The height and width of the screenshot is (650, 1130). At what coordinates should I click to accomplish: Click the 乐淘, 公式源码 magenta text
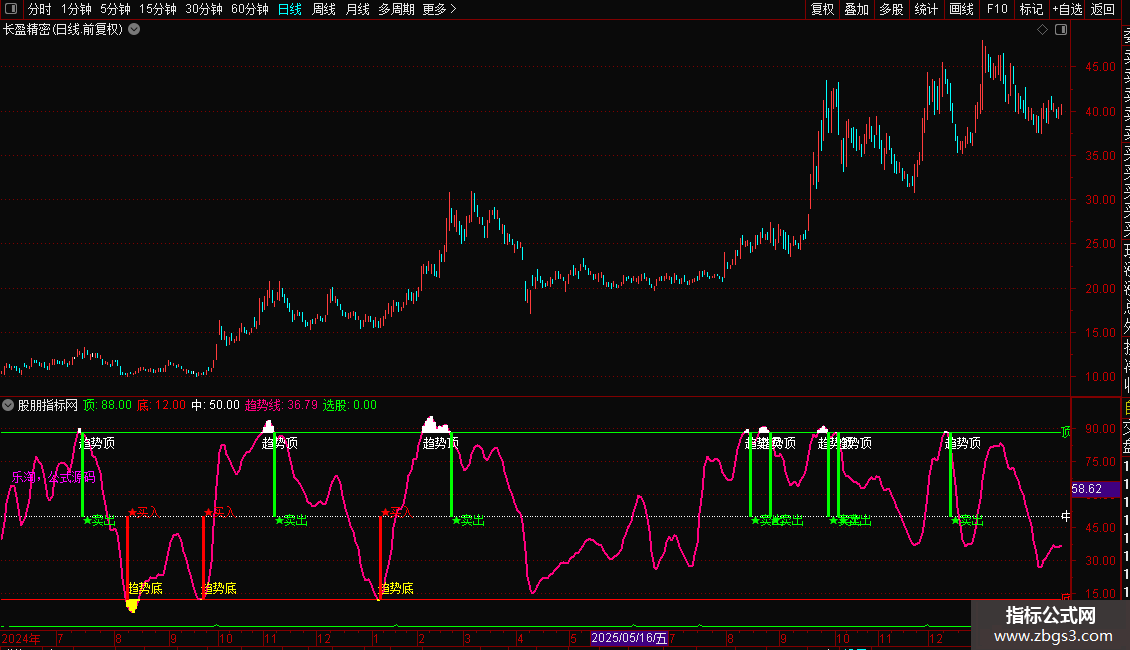point(53,477)
